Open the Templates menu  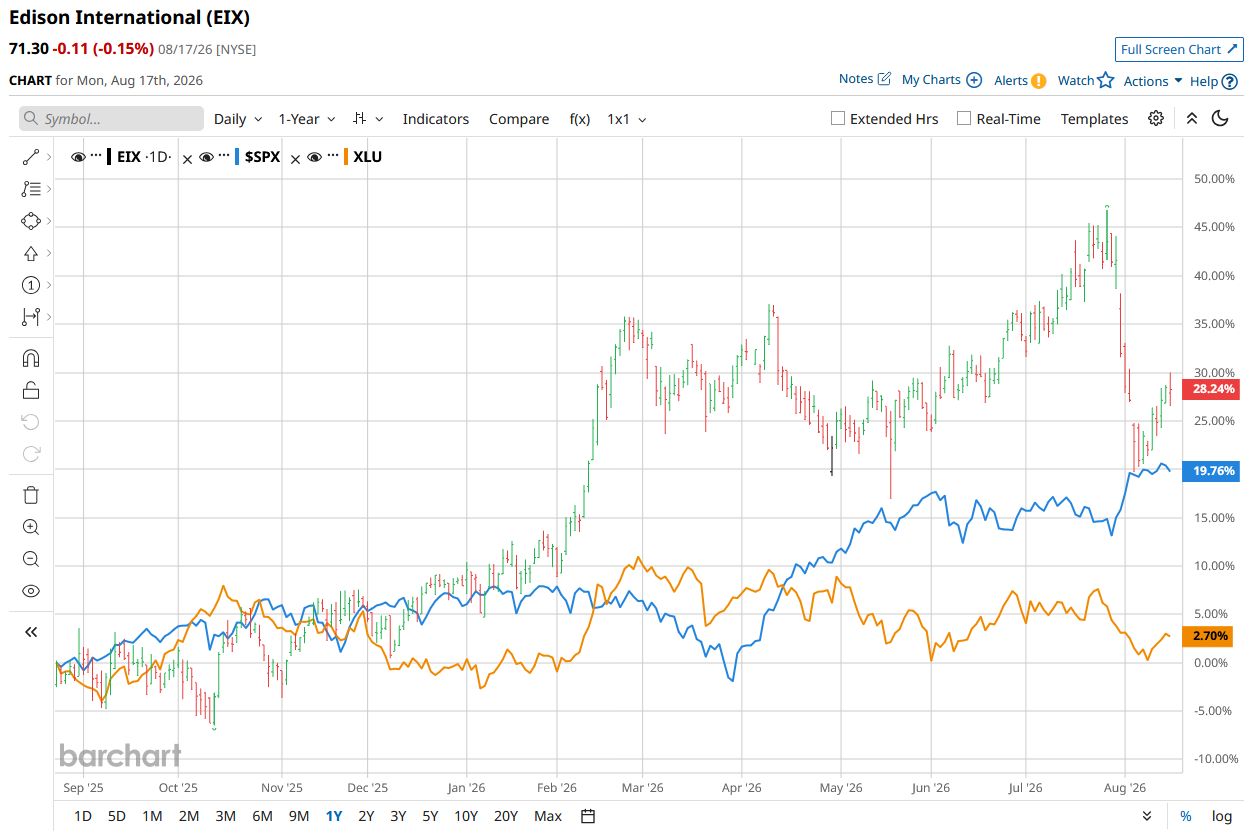(x=1094, y=118)
